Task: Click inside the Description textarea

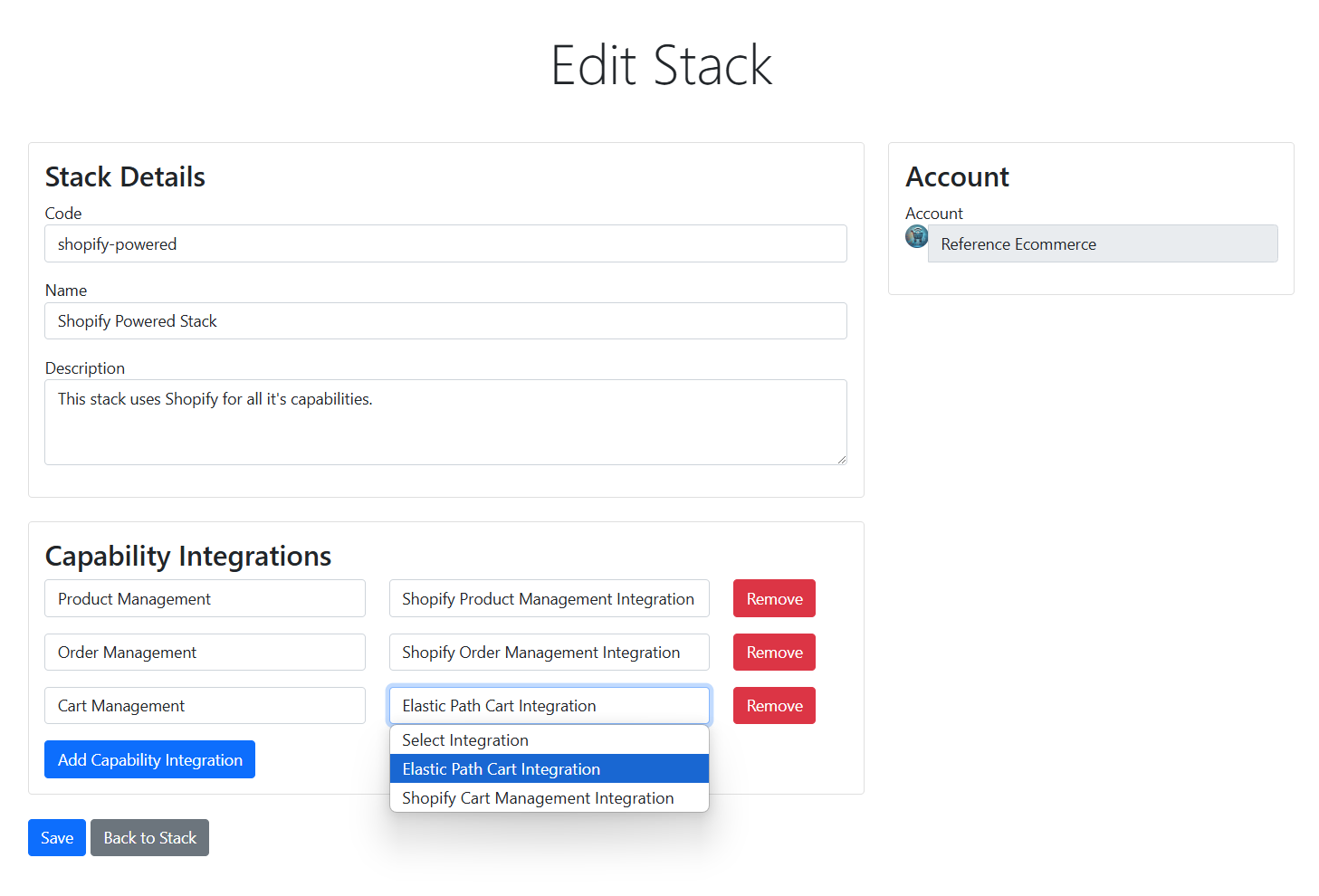Action: coord(445,422)
